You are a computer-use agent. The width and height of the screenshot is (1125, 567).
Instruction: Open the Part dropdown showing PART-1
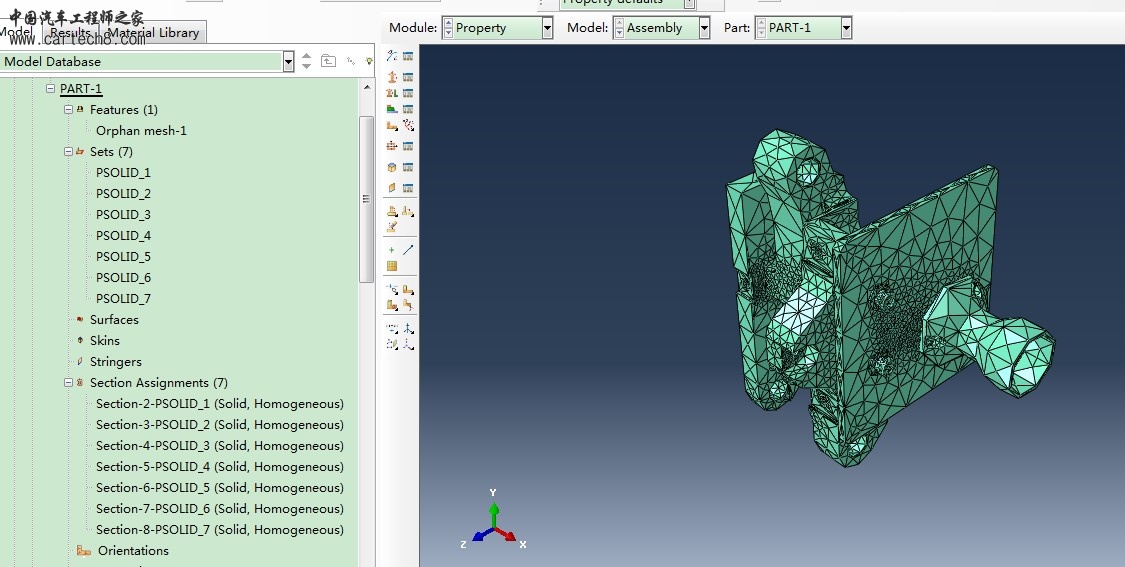pyautogui.click(x=846, y=28)
